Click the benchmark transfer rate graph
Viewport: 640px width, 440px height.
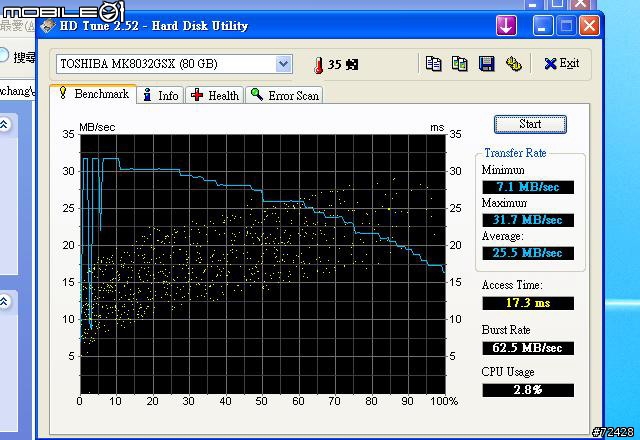pyautogui.click(x=262, y=264)
